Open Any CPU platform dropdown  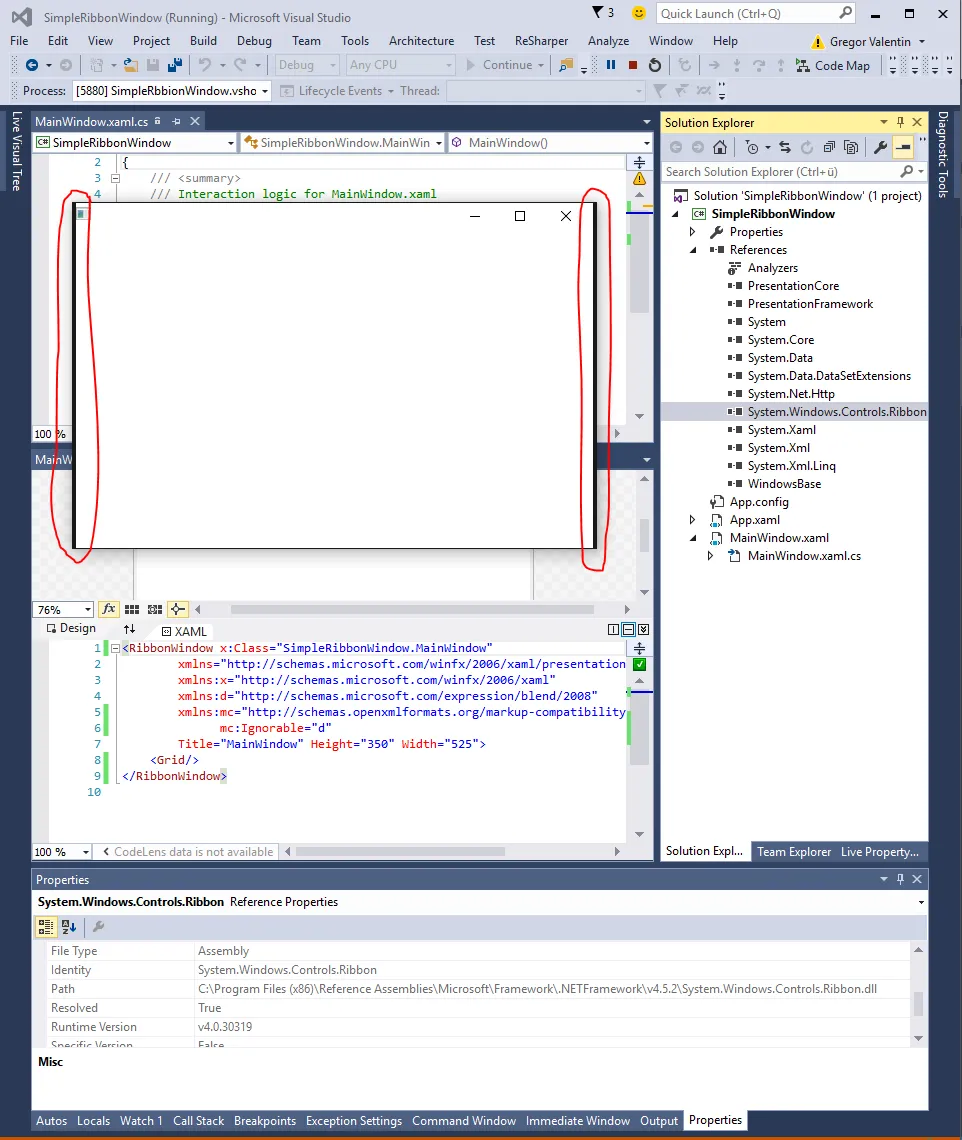click(399, 65)
